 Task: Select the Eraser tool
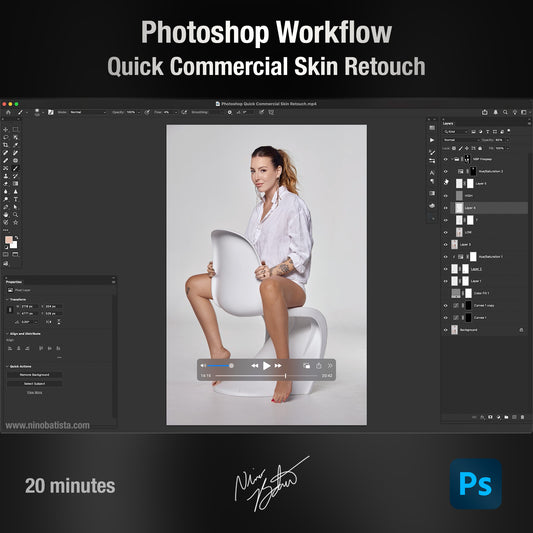point(6,184)
